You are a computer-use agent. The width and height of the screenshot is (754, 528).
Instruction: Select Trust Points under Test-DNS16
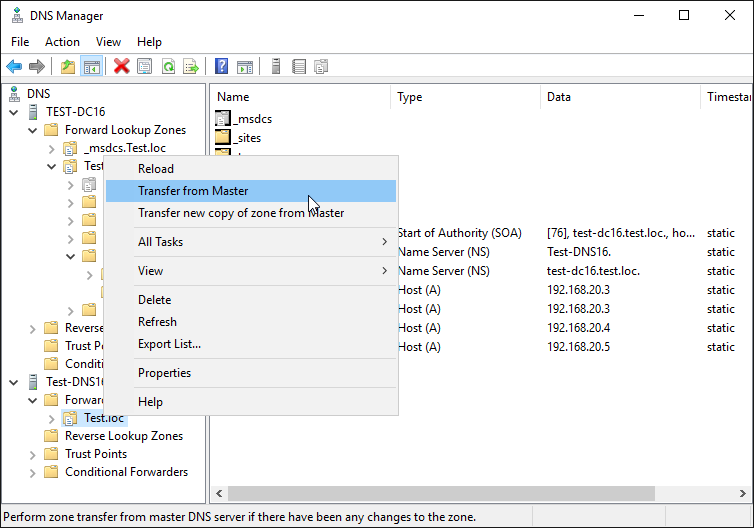pos(96,454)
